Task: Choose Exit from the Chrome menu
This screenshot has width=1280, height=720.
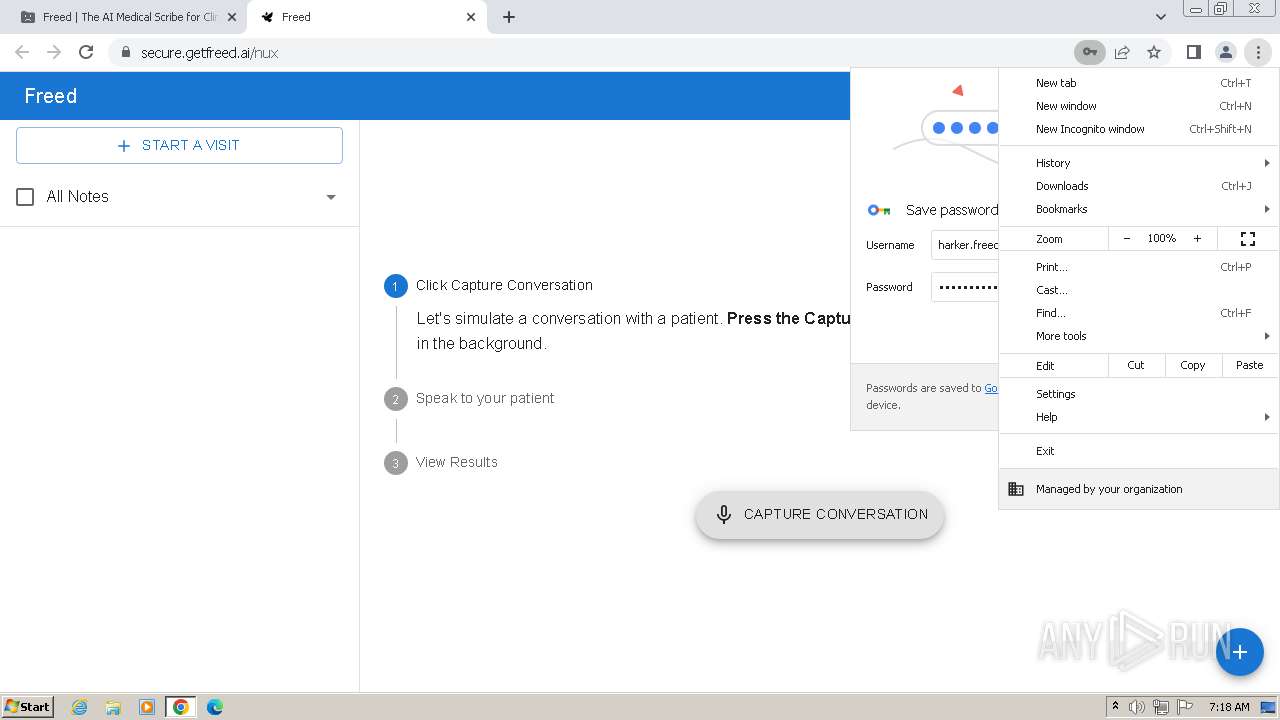Action: pyautogui.click(x=1139, y=451)
